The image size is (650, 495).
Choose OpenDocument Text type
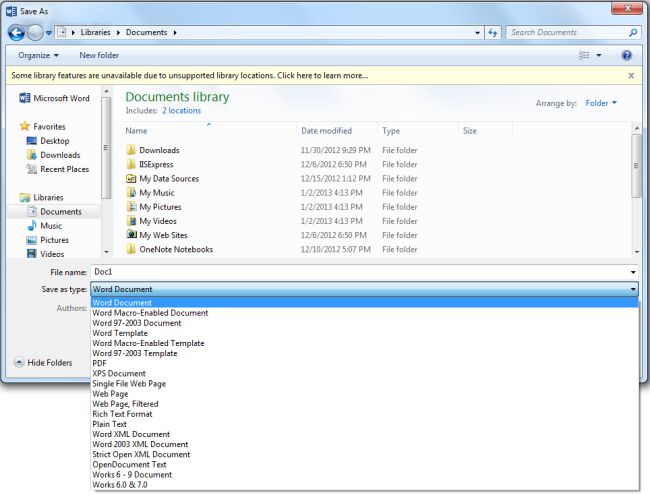(364, 464)
